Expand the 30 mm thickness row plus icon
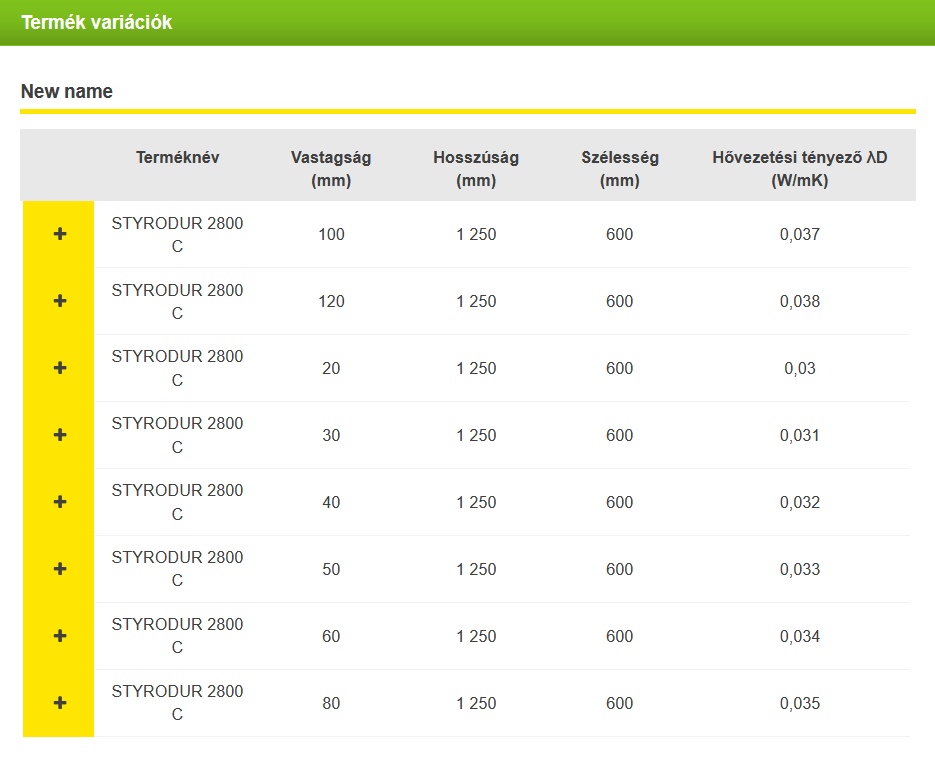Image resolution: width=935 pixels, height=771 pixels. [60, 435]
